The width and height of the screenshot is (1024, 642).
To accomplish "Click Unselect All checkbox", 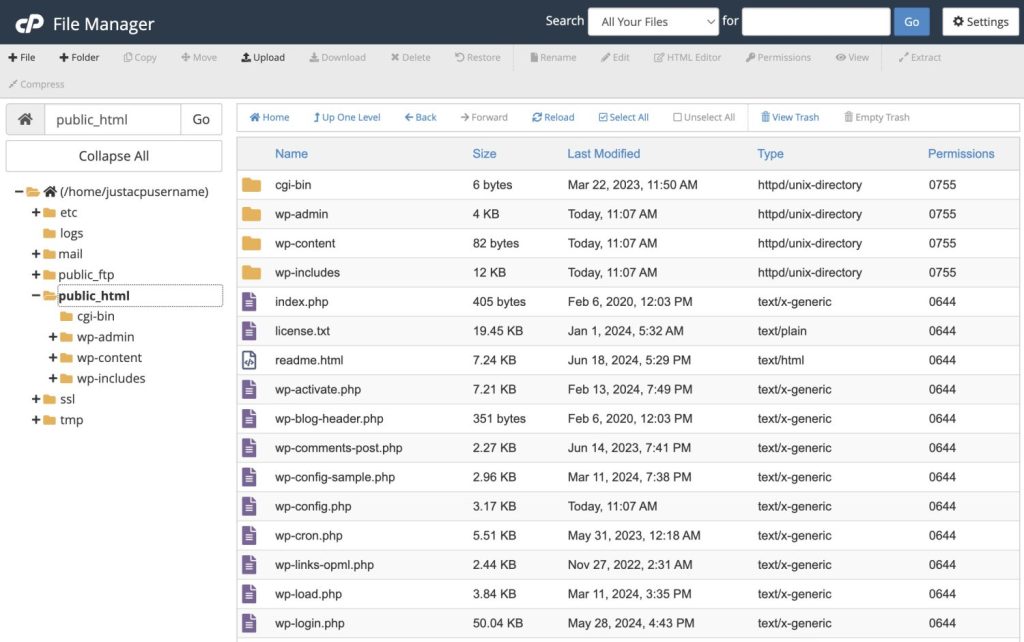I will pyautogui.click(x=704, y=118).
